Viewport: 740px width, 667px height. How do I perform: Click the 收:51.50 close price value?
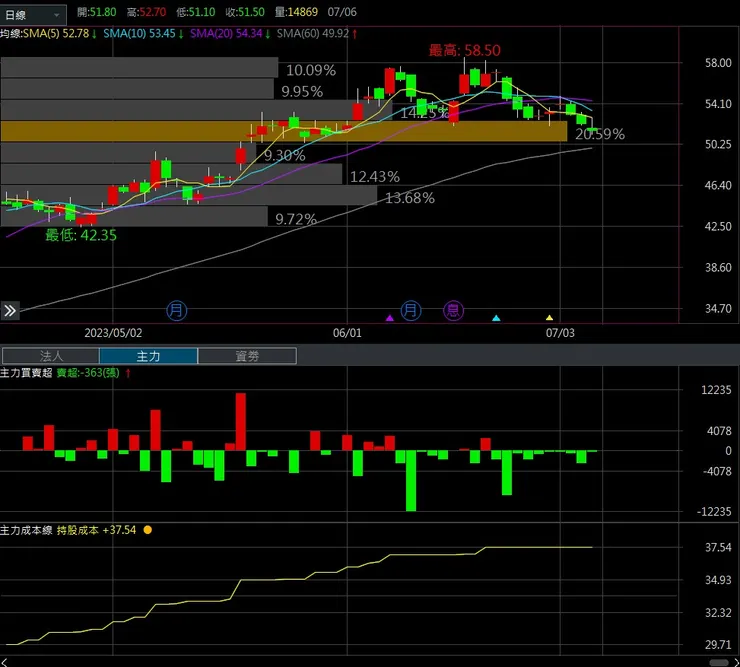coord(245,12)
